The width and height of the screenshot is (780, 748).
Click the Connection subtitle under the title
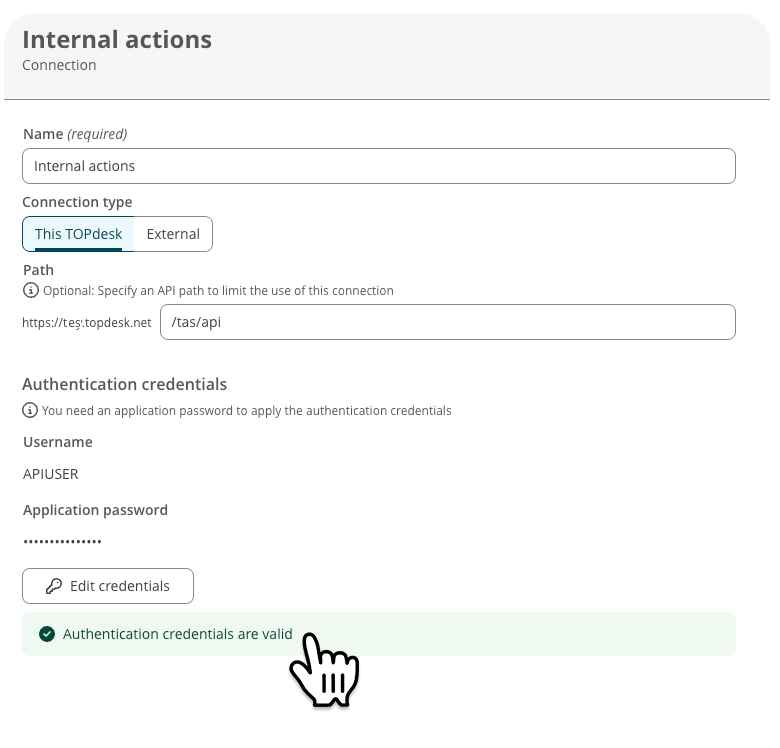(59, 65)
